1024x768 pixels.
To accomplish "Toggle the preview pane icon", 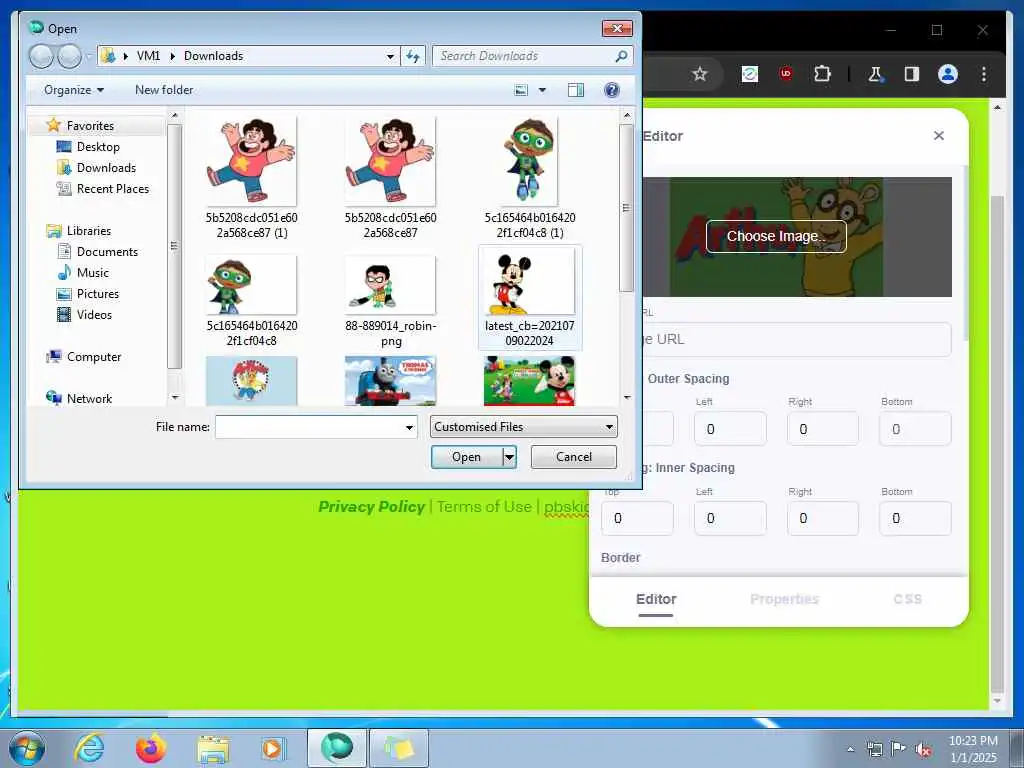I will click(576, 90).
